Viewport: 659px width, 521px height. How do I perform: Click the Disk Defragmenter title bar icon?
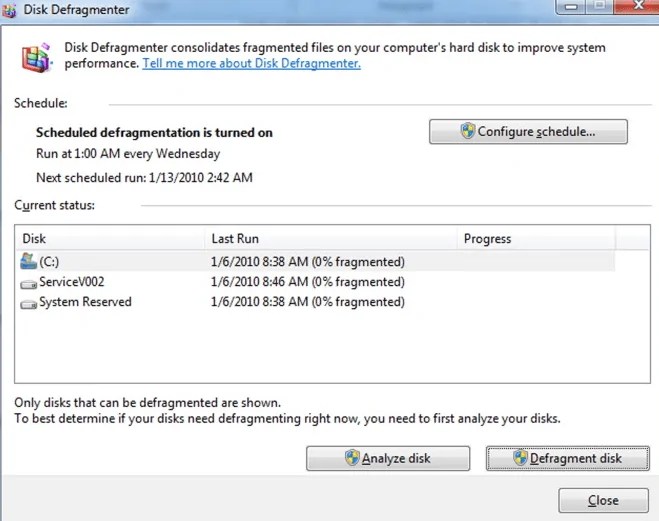click(8, 10)
